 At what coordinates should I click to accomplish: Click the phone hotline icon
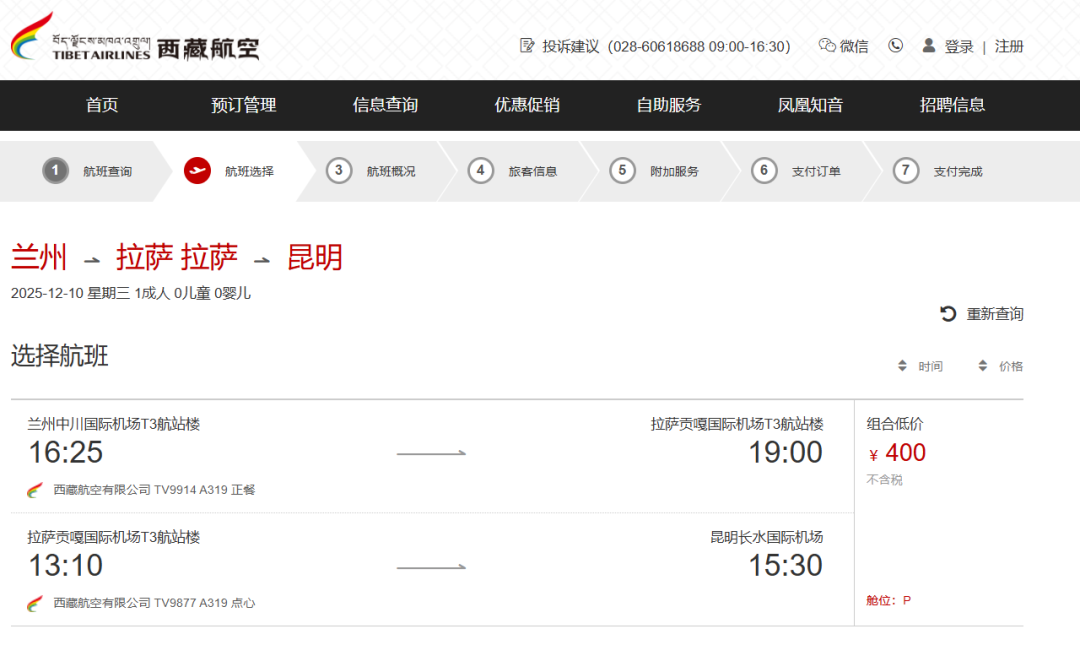895,45
